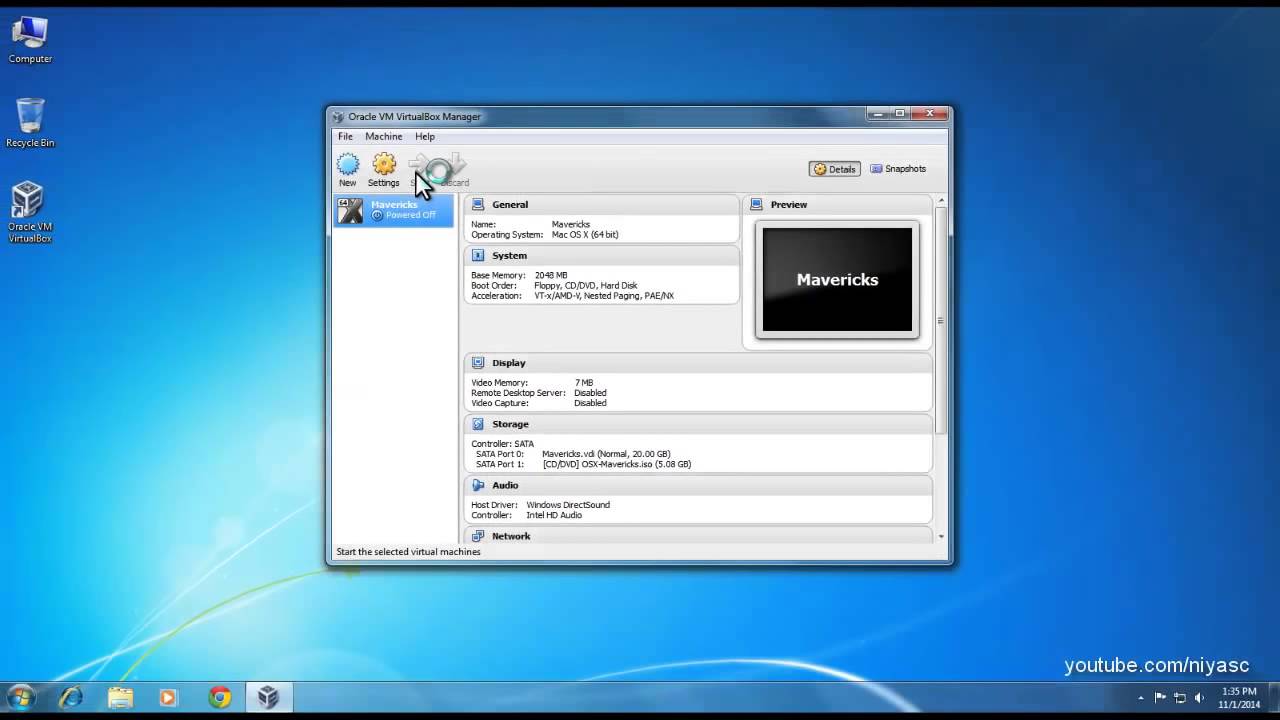Click the Discard toolbar arrow icon
The image size is (1280, 720).
click(x=455, y=165)
